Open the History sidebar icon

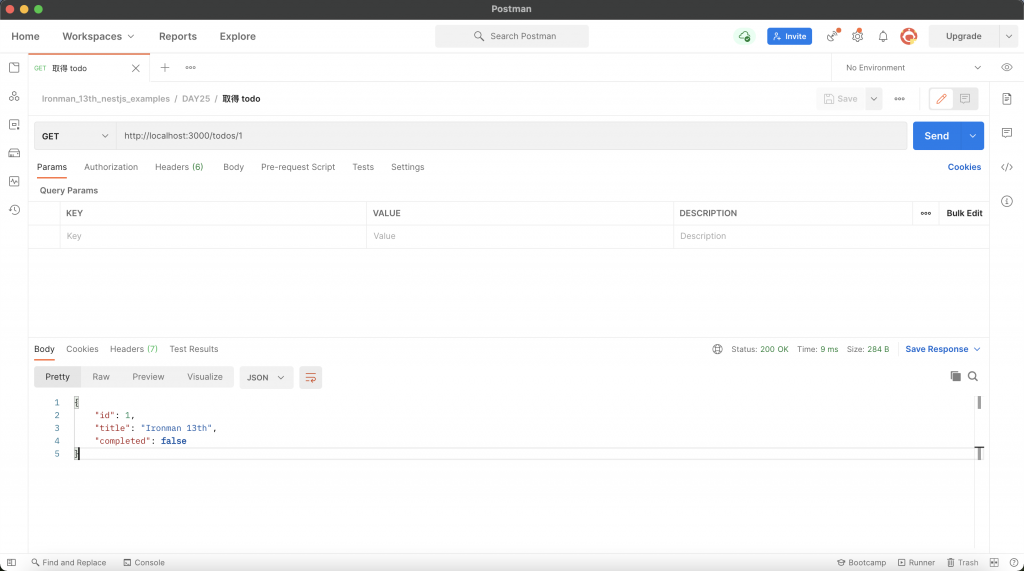14,210
